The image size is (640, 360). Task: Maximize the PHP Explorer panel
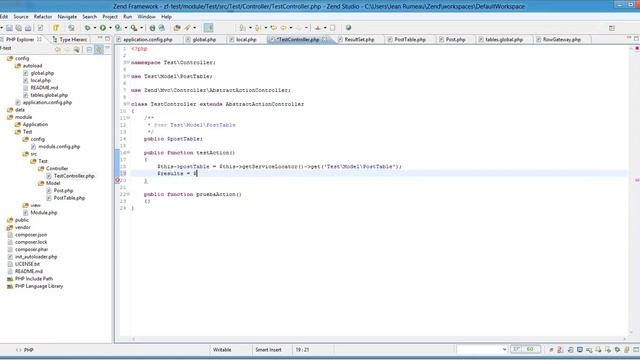pyautogui.click(x=108, y=38)
